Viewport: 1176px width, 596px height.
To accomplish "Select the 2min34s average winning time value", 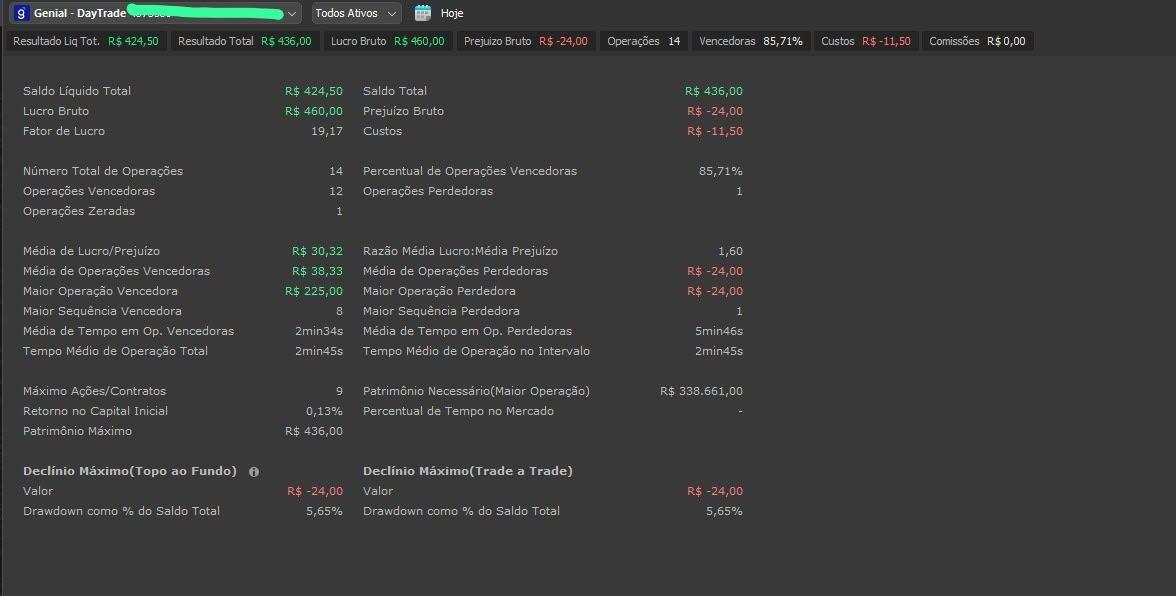I will (x=320, y=331).
